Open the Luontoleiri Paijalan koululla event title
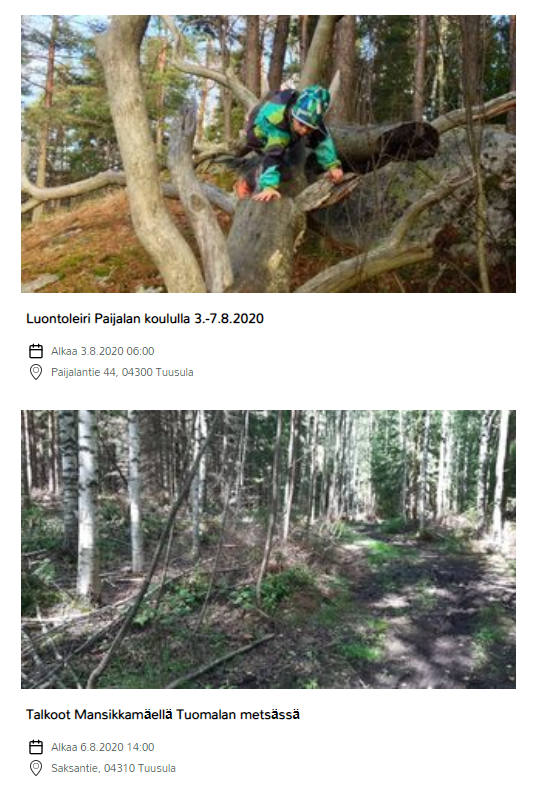 [145, 319]
